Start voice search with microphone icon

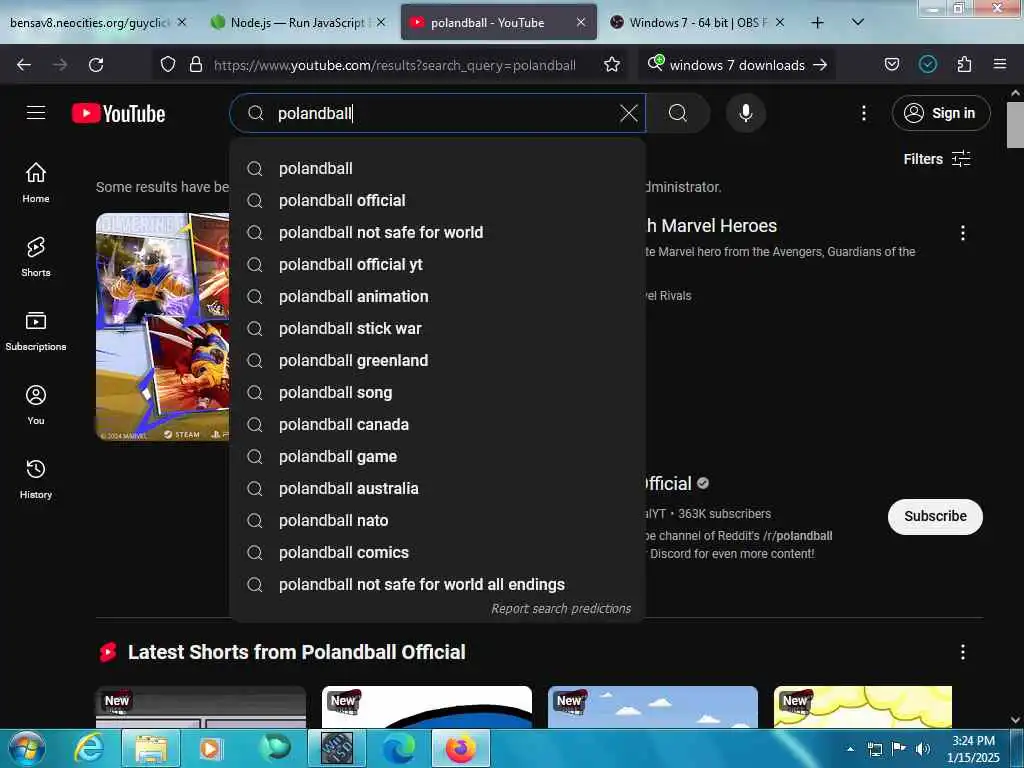click(745, 113)
